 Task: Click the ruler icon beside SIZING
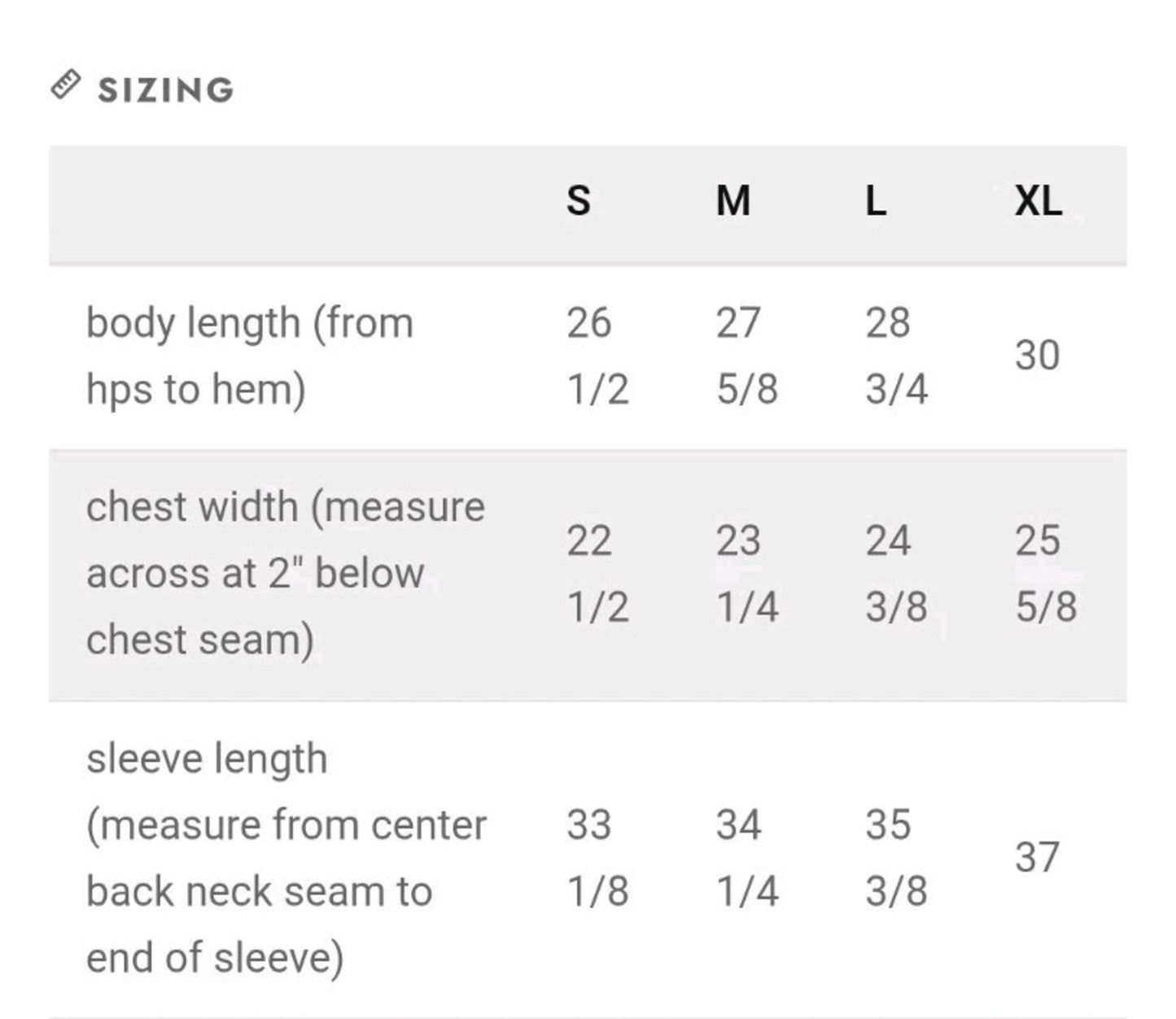66,85
